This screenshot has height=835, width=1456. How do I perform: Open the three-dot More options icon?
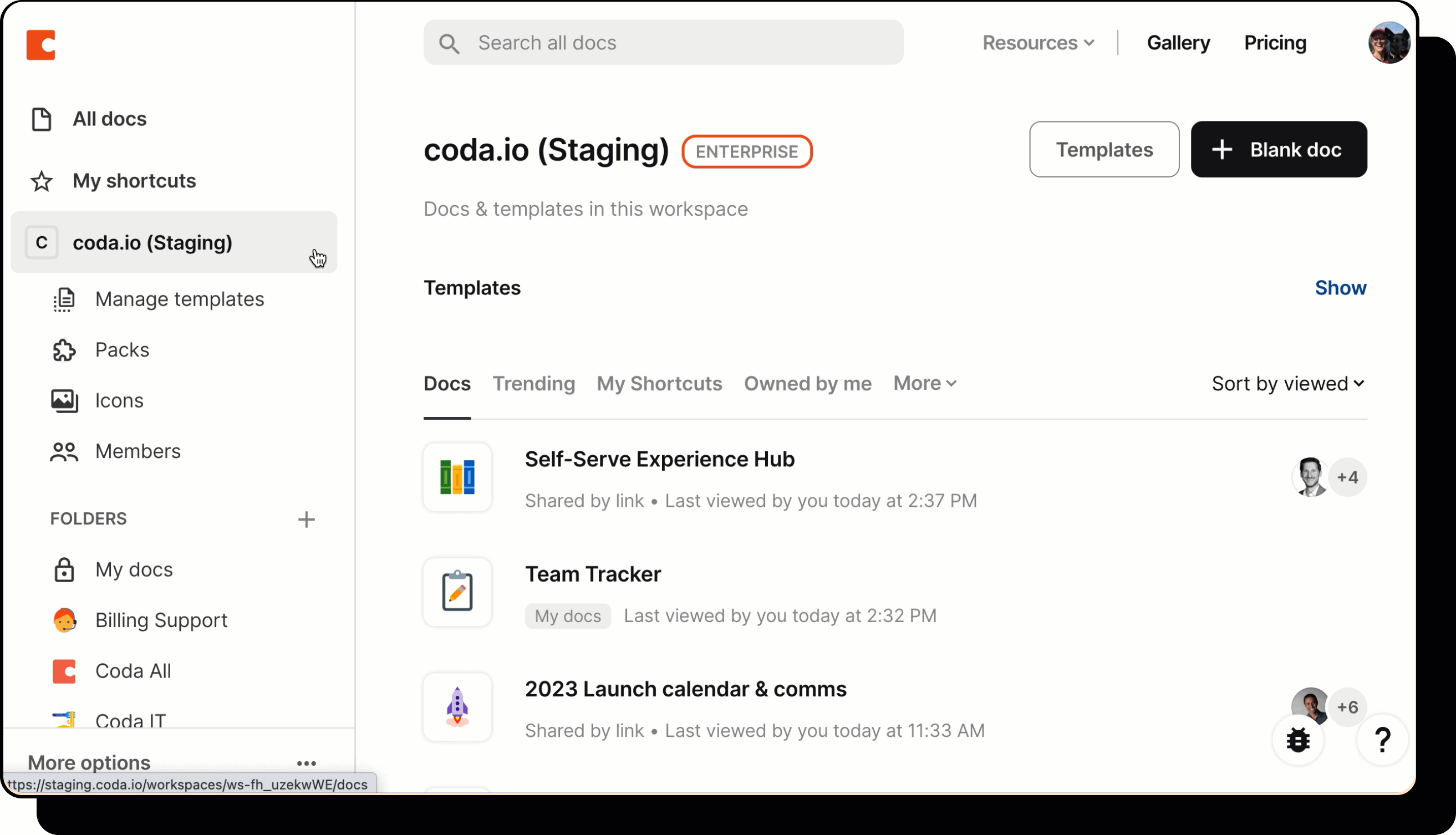point(306,763)
